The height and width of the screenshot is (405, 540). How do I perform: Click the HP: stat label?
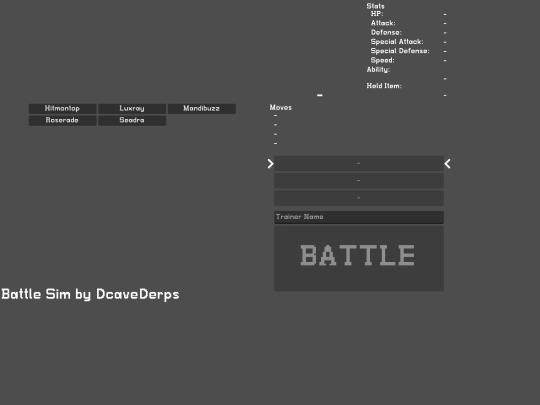[377, 14]
